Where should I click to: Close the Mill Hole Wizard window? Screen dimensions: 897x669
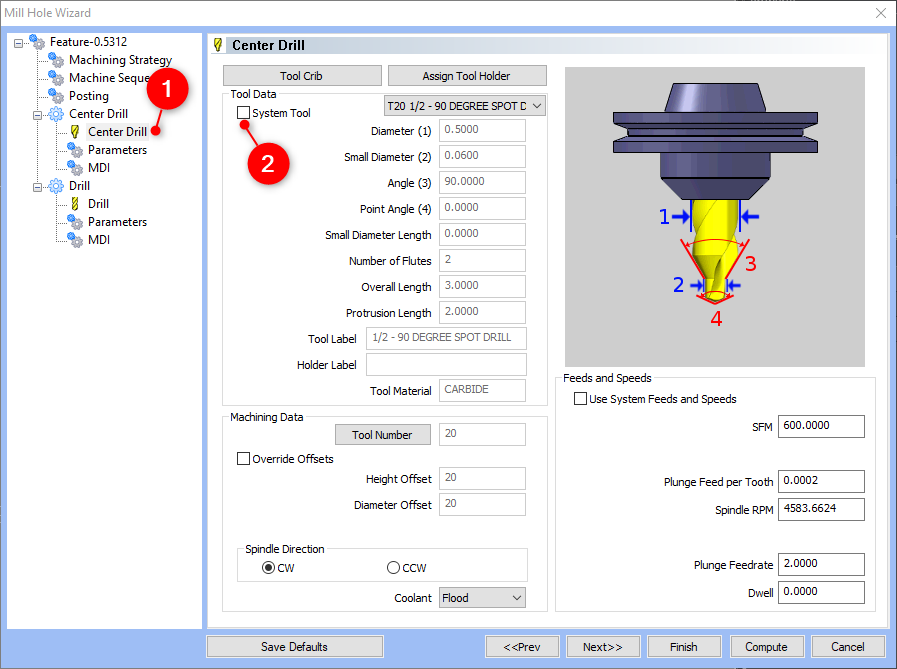[x=880, y=13]
